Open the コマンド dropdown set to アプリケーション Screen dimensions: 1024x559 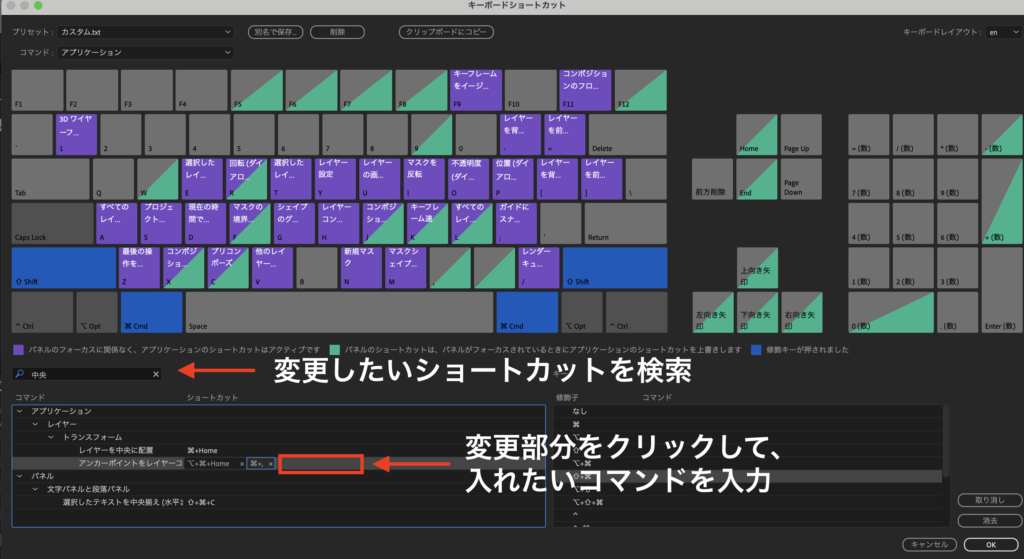tap(145, 52)
